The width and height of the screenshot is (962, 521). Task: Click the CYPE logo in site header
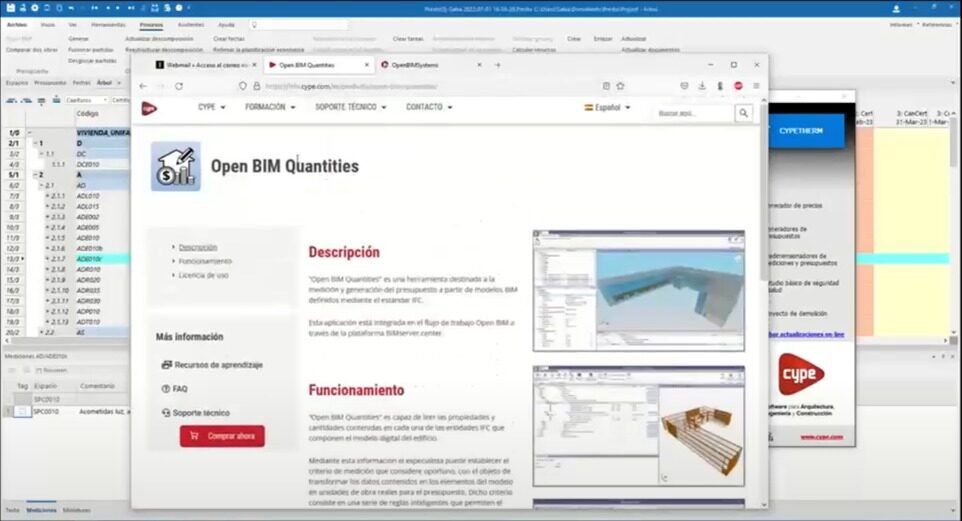[149, 108]
